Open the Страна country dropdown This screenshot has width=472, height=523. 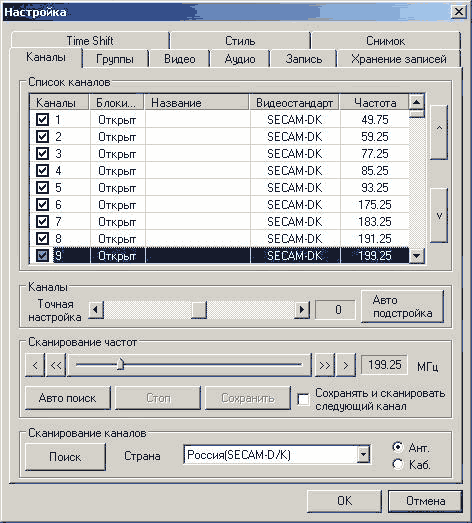363,454
